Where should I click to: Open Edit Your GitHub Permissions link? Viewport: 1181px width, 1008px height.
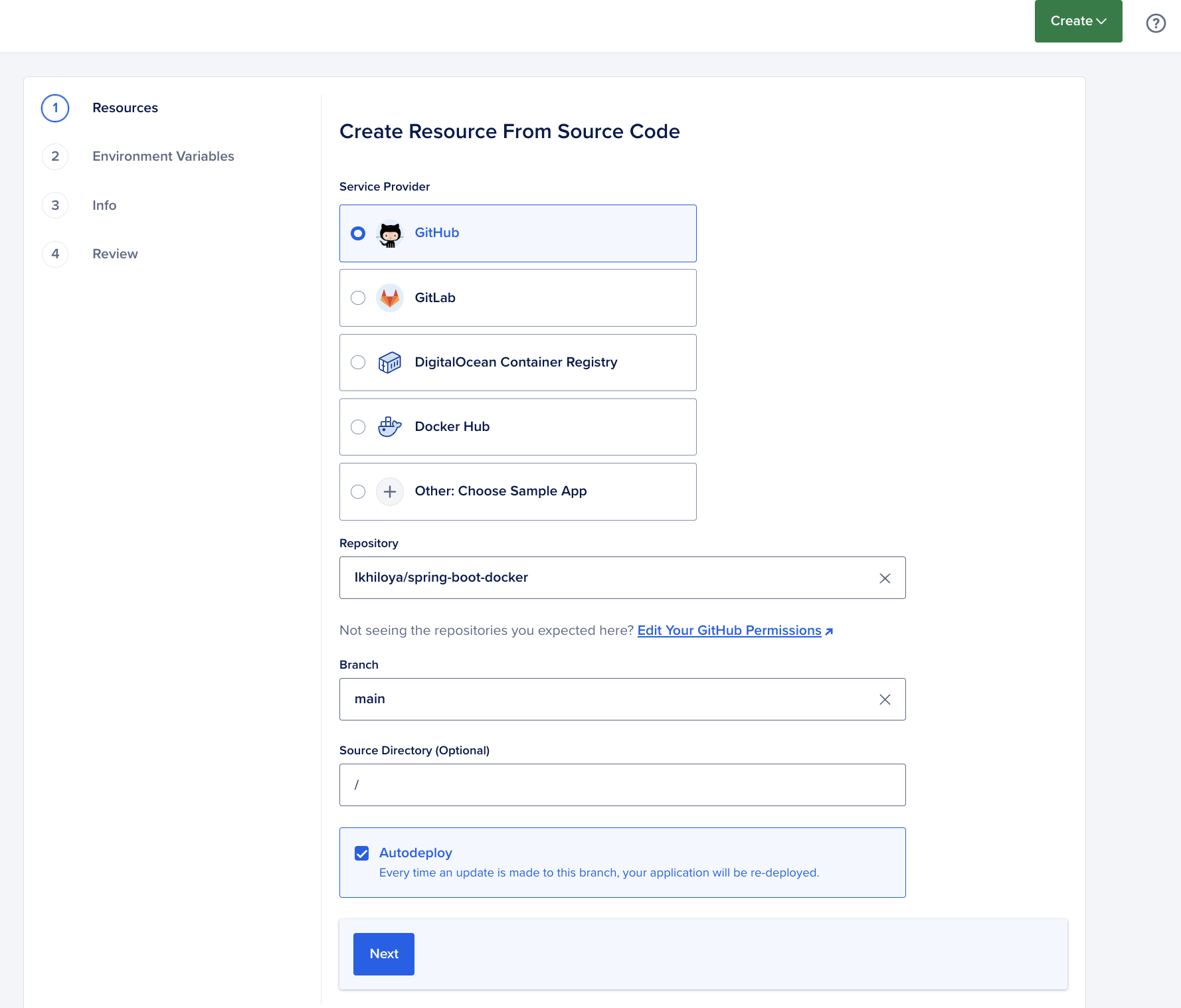[x=729, y=631]
